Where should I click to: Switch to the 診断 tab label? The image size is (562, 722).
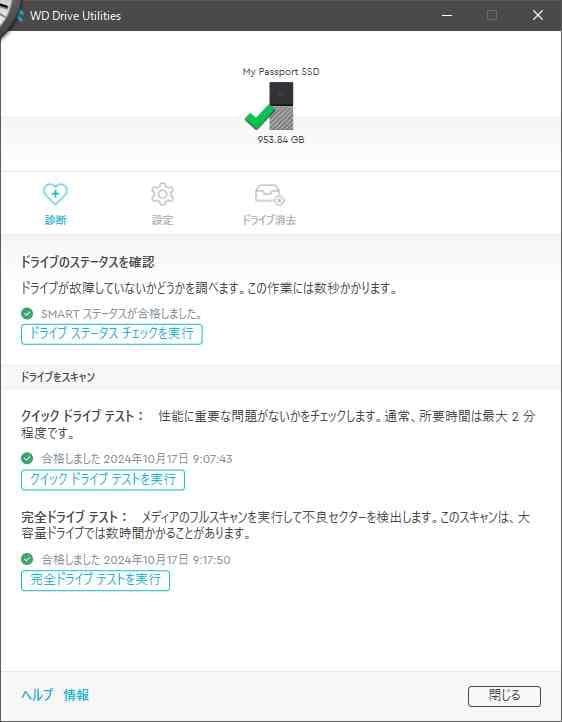[55, 220]
